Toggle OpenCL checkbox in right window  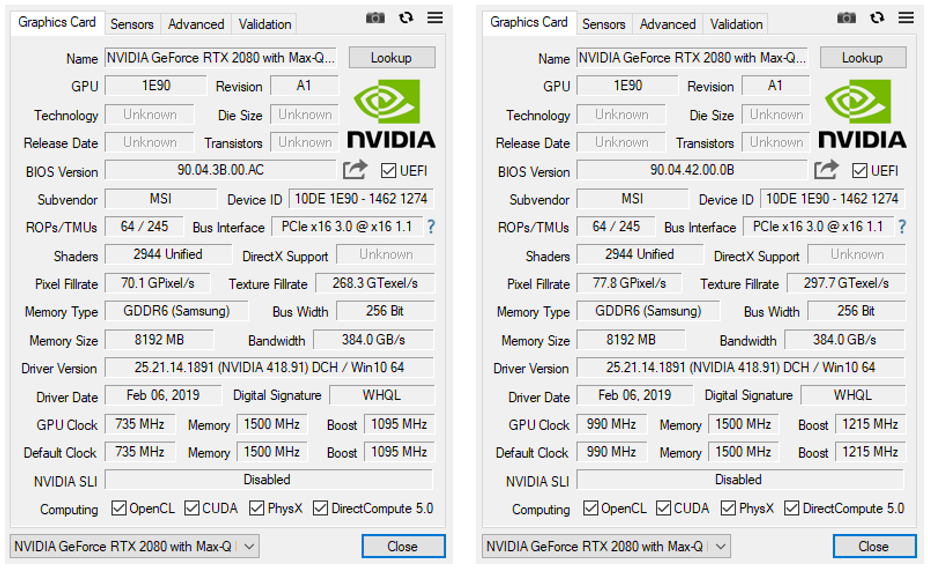pyautogui.click(x=591, y=508)
